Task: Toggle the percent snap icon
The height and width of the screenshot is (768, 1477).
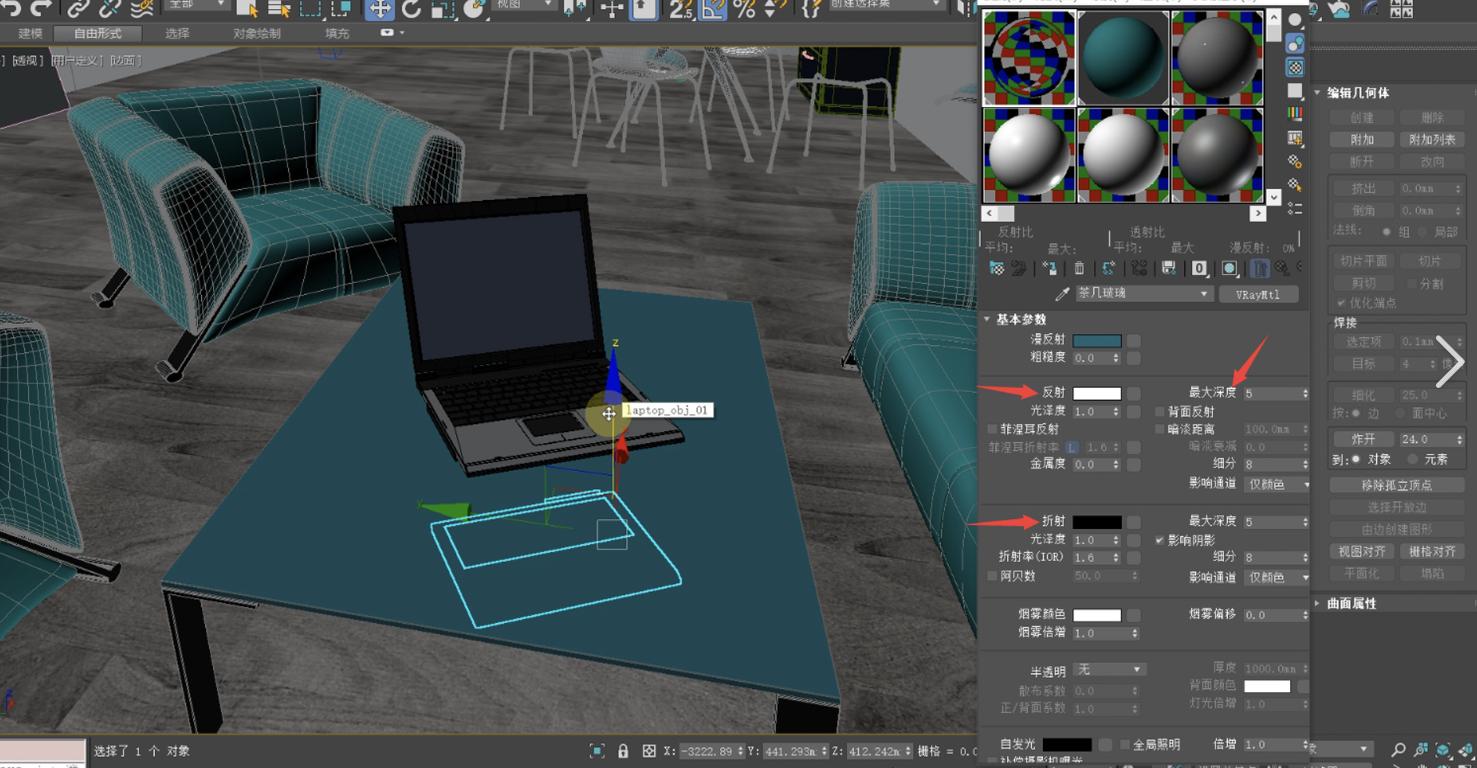Action: (744, 9)
